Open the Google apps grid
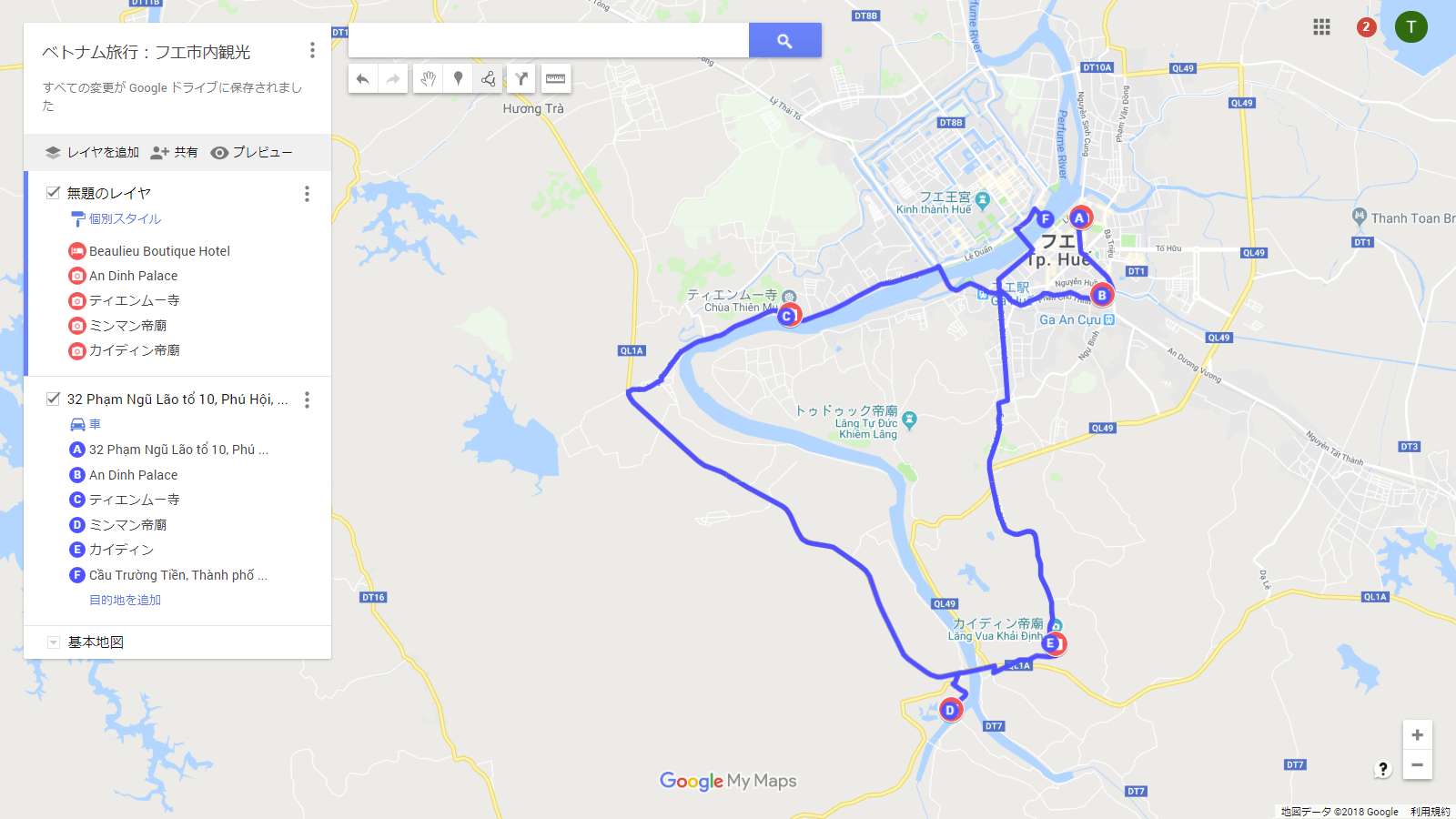This screenshot has height=819, width=1456. pos(1321,26)
